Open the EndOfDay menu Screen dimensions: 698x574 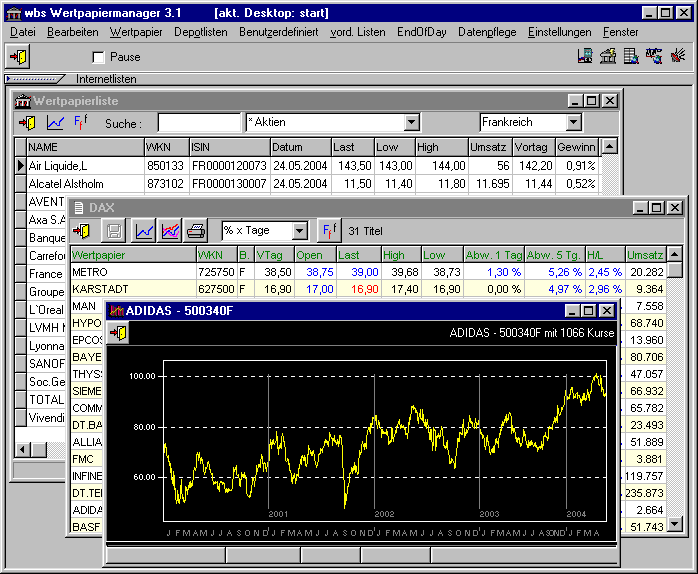[x=421, y=32]
